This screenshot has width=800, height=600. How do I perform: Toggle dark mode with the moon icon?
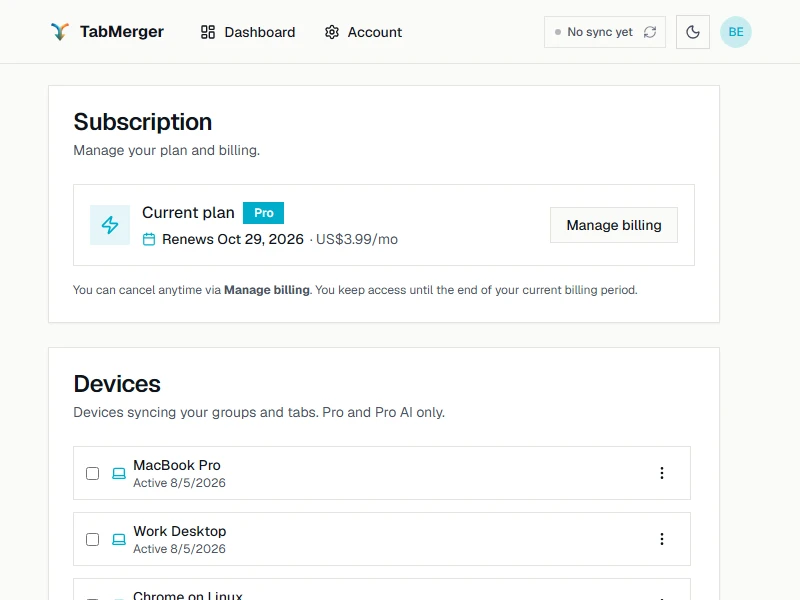[692, 32]
